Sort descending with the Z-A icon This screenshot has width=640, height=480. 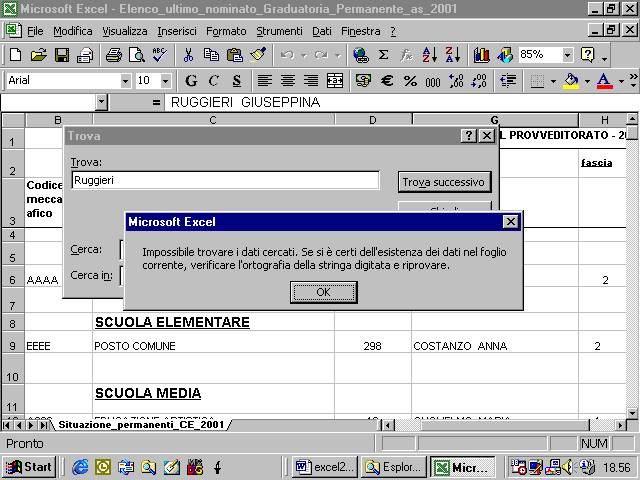453,55
